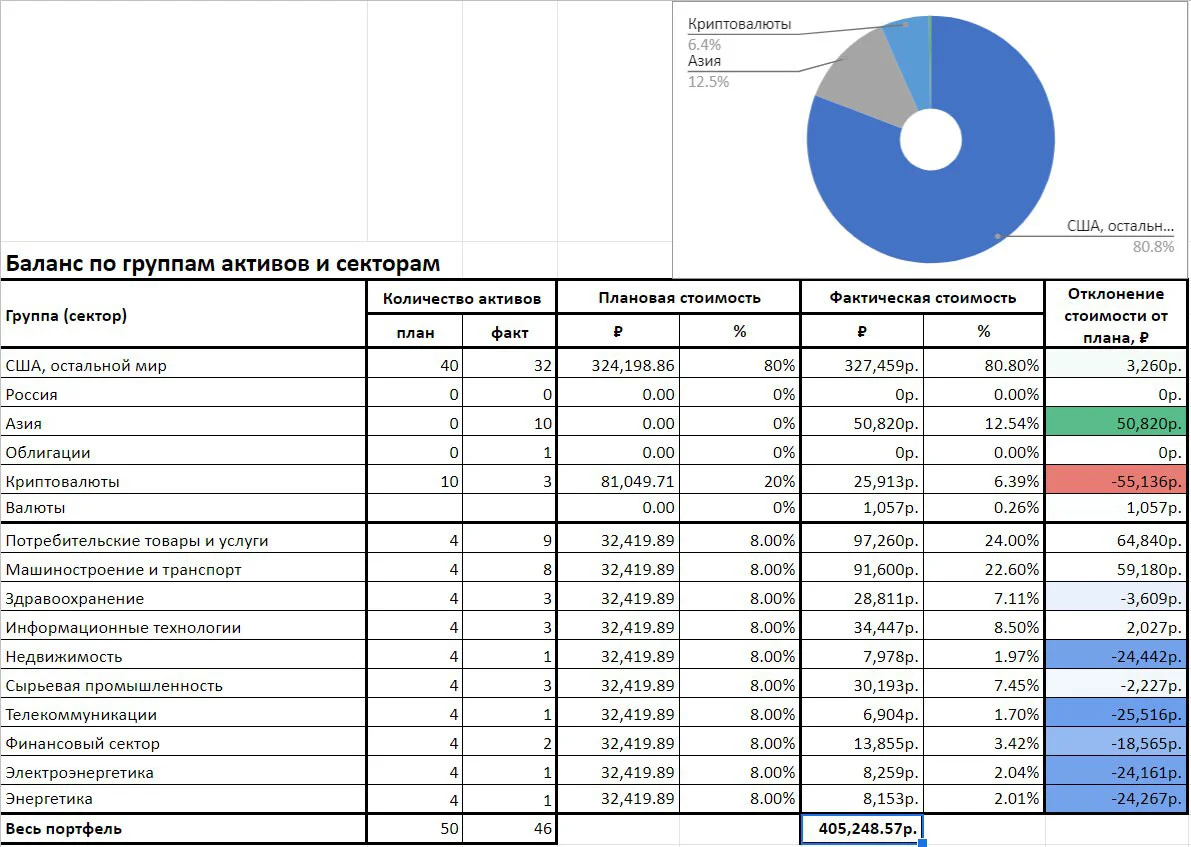
Task: Click the Фактическая стоимость header cell
Action: pos(923,298)
